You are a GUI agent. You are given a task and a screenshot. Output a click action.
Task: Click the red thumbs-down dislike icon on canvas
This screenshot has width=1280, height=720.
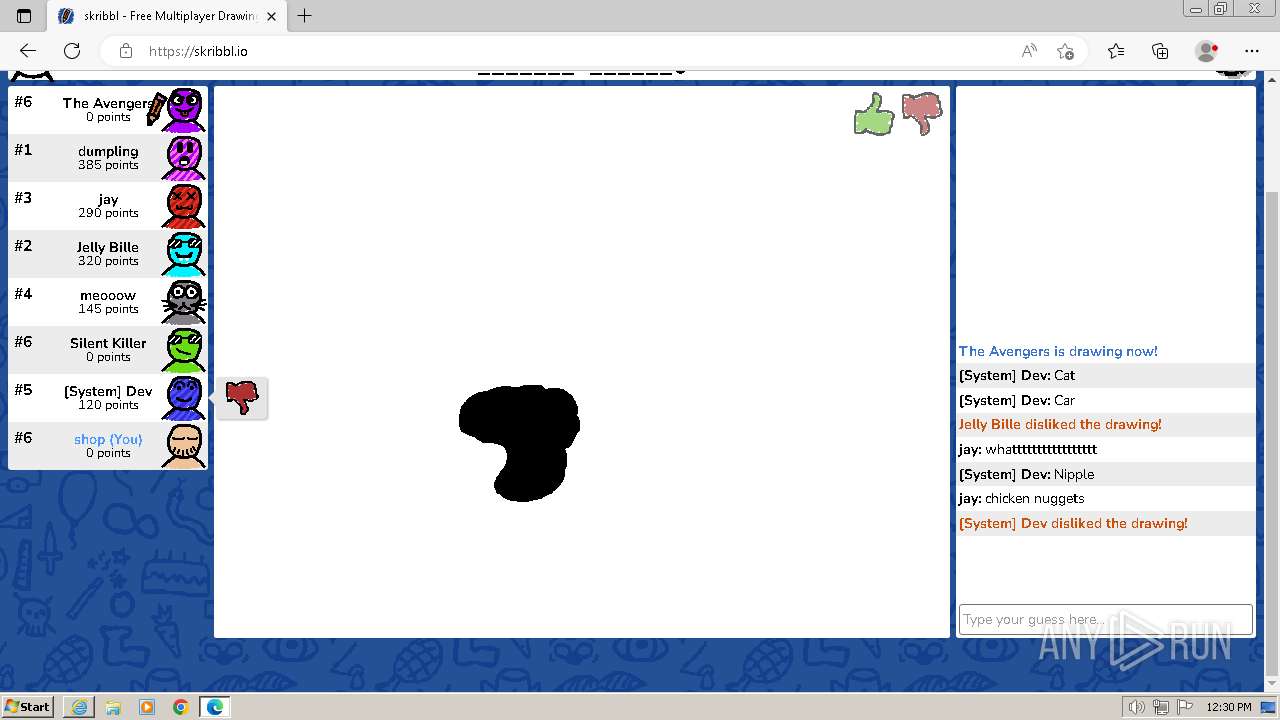[x=922, y=114]
